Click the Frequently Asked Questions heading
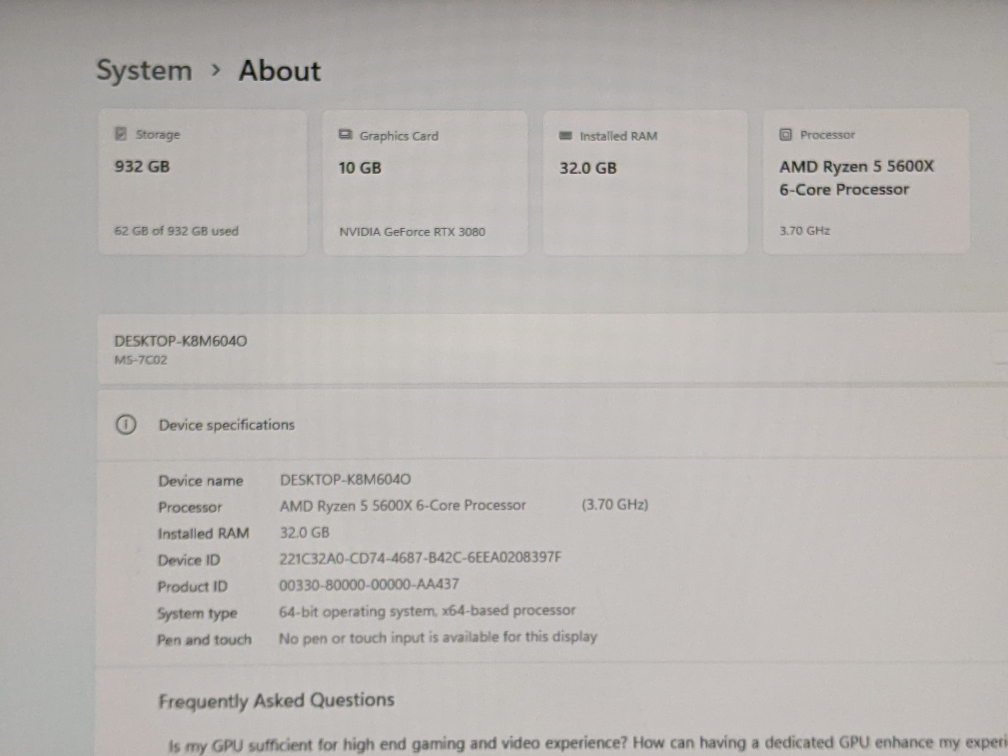 click(276, 700)
